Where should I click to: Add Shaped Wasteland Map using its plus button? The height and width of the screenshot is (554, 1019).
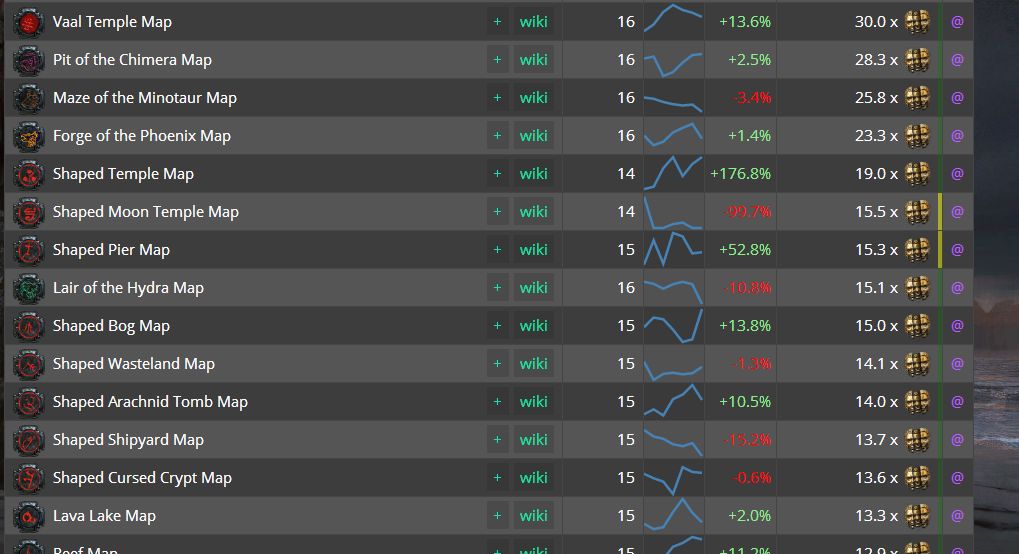tap(497, 364)
